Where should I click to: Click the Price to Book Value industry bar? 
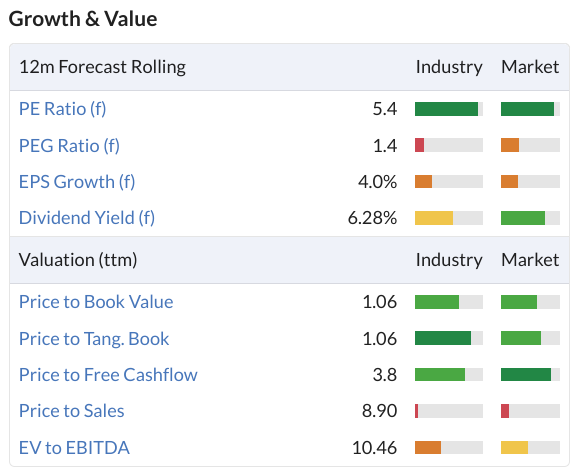449,302
